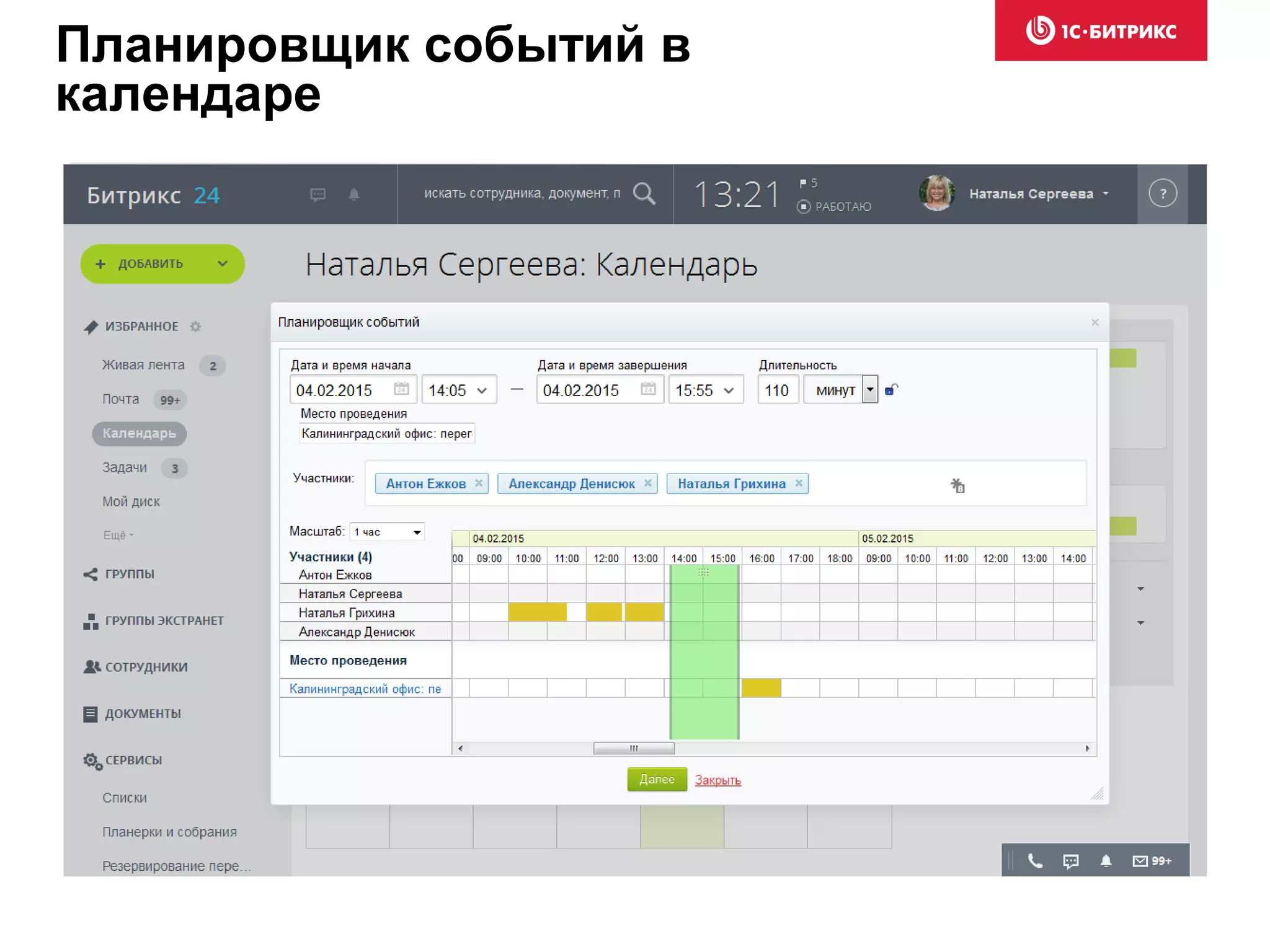Toggle the duration lock icon
The height and width of the screenshot is (952, 1270).
(x=891, y=390)
